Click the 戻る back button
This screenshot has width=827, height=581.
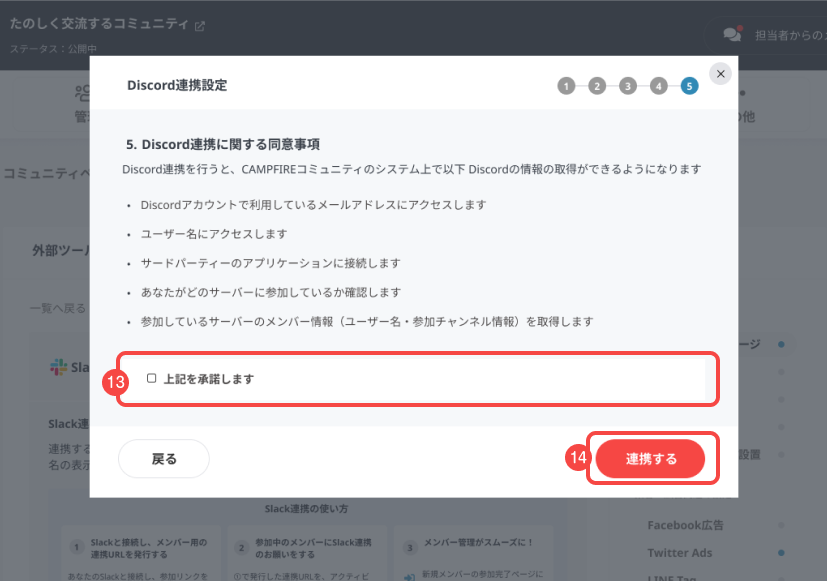164,459
